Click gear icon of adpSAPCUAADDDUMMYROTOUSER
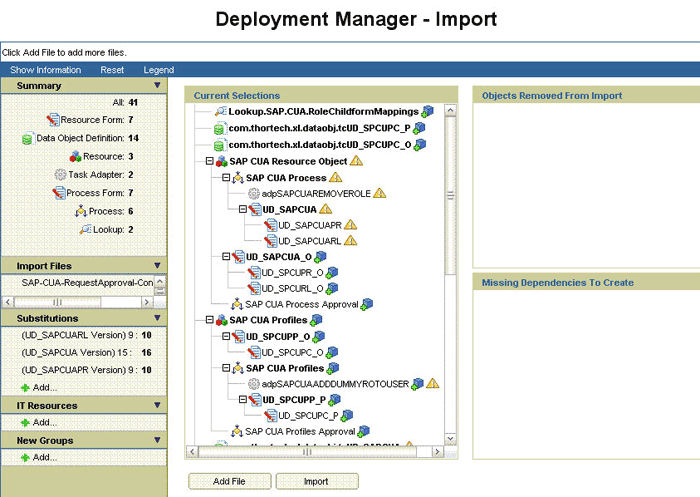The image size is (700, 497). 254,384
